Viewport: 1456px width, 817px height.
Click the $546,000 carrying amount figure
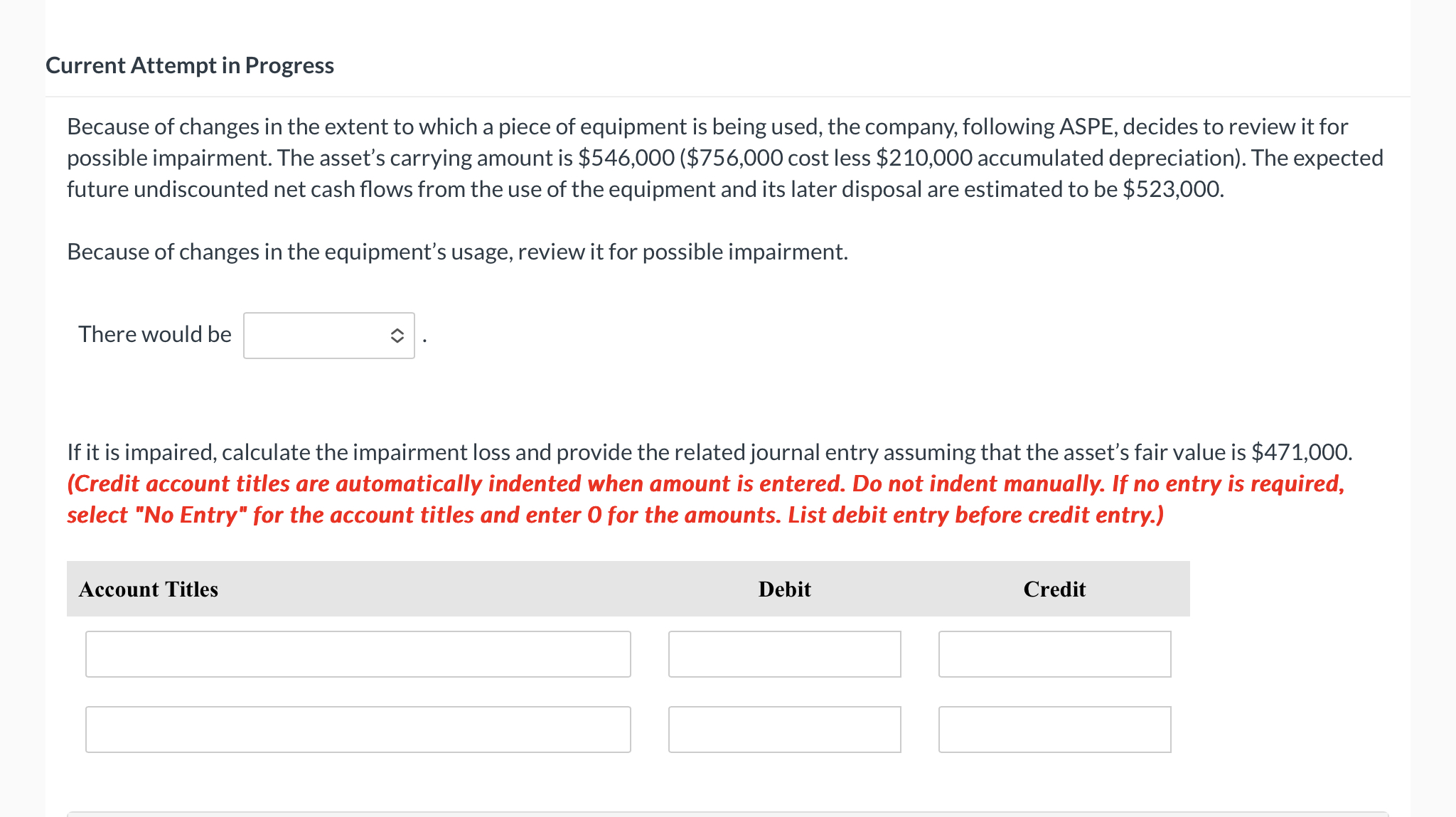coord(626,158)
